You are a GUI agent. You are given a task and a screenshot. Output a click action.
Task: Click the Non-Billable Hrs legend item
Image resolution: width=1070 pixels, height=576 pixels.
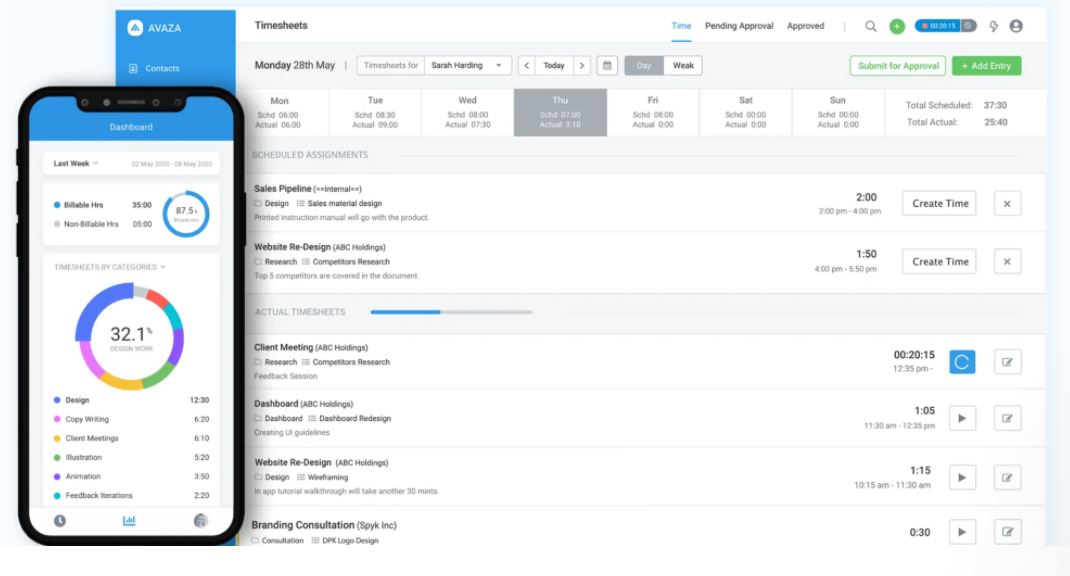[102, 224]
